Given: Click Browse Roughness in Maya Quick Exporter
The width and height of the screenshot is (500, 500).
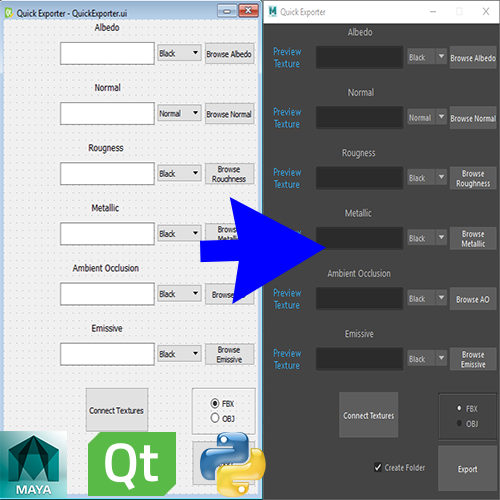Looking at the screenshot, I should coord(473,178).
